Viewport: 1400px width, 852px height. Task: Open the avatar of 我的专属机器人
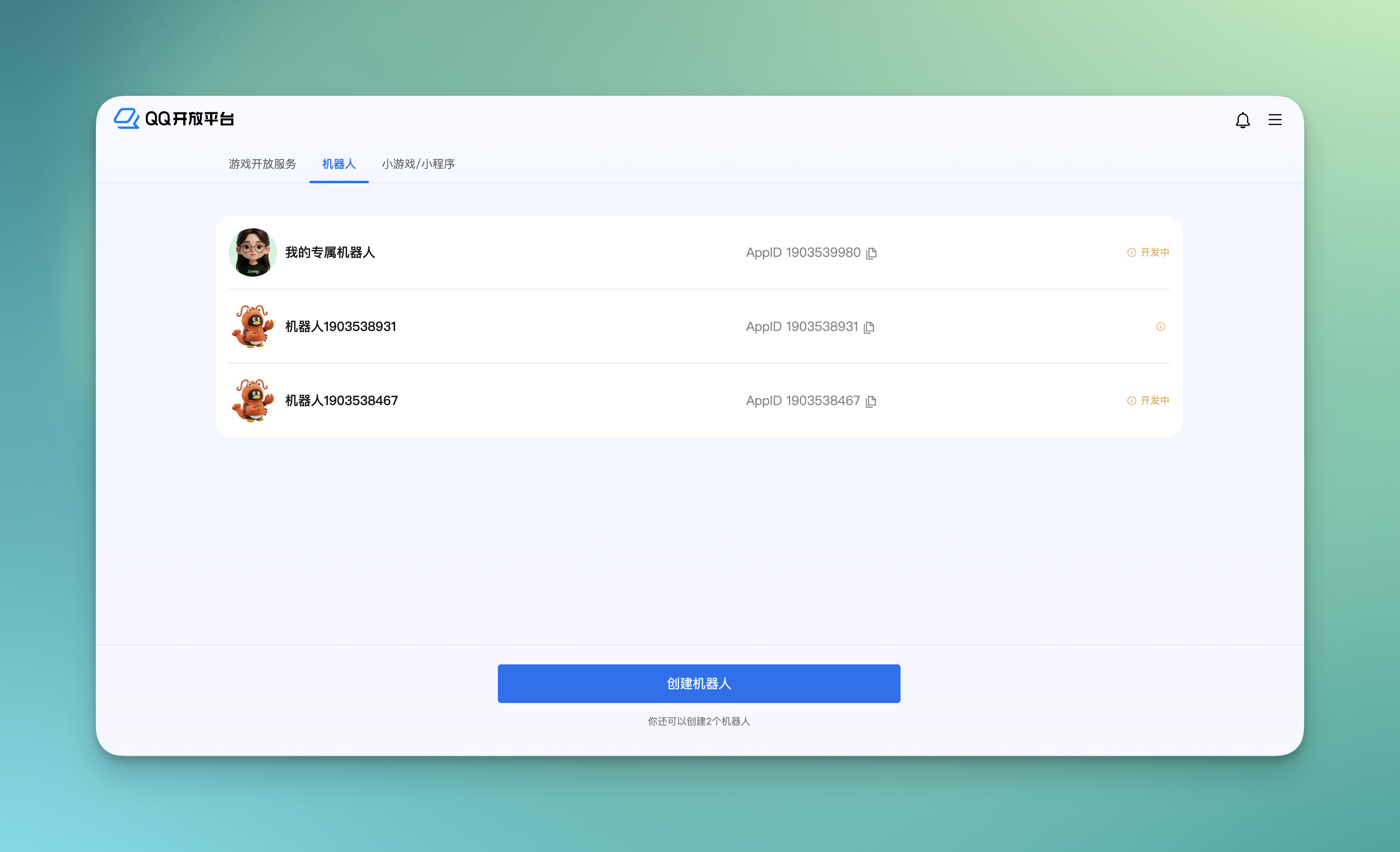point(252,253)
